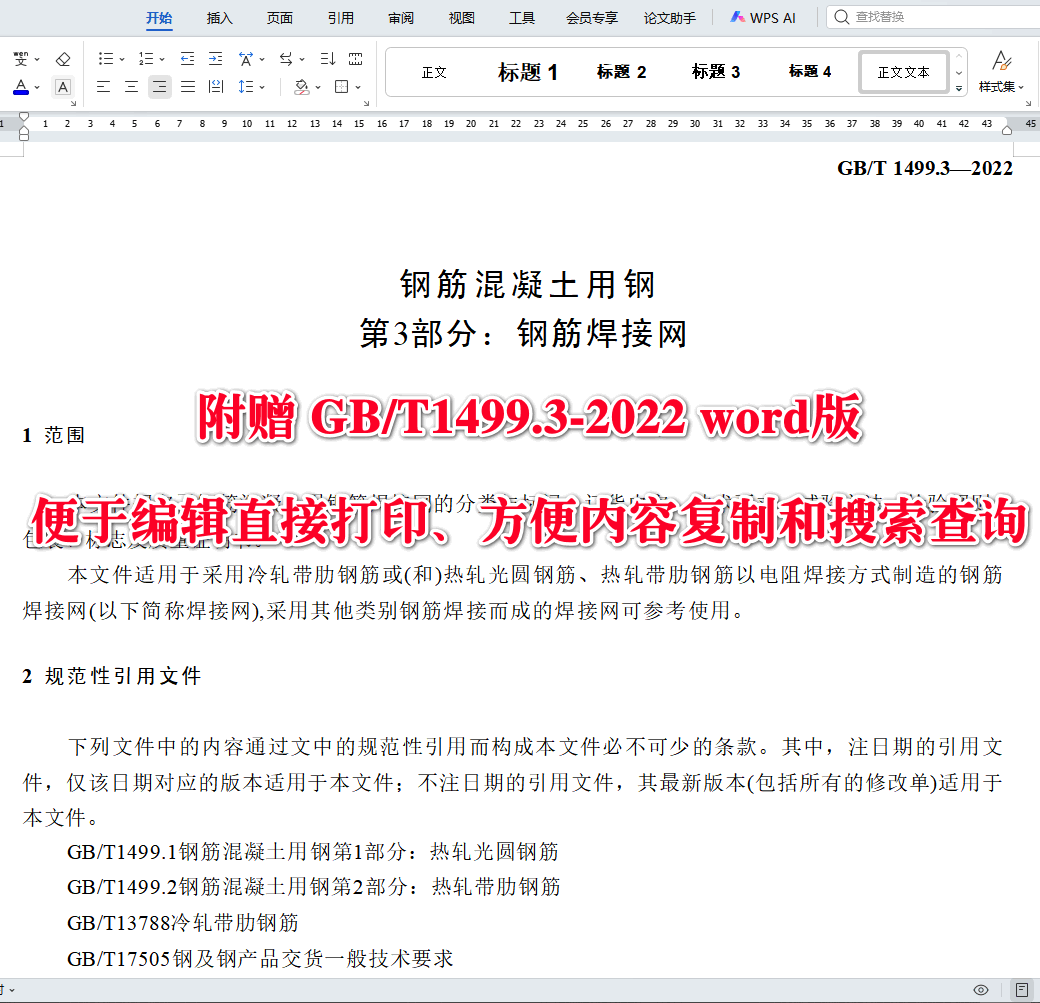This screenshot has width=1040, height=1003.
Task: Click the first-line indent ruler marker
Action: point(24,118)
